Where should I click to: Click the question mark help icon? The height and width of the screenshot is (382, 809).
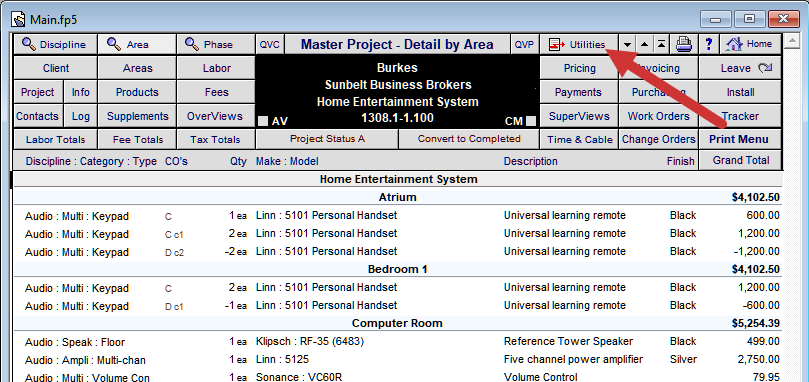(709, 44)
